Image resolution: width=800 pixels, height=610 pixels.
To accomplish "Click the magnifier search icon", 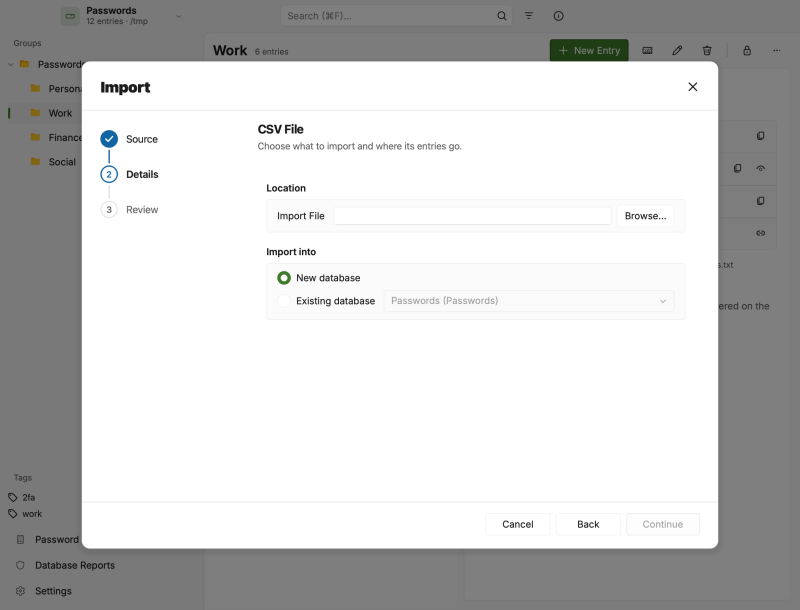I will (502, 16).
